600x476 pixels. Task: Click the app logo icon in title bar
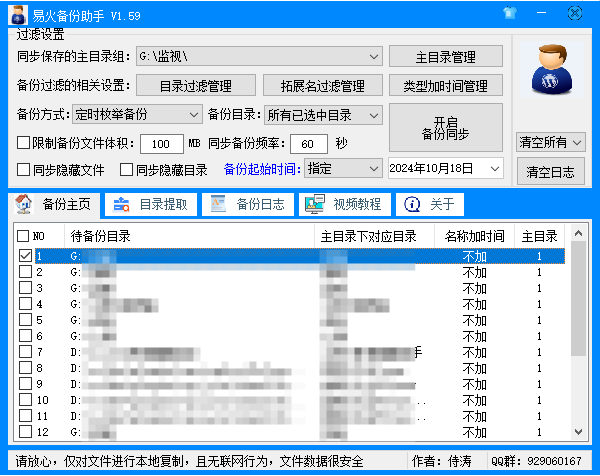coord(18,15)
